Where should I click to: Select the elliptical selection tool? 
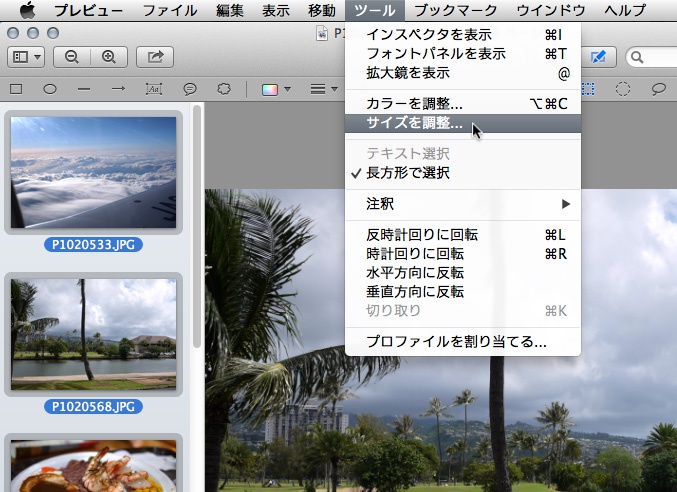(623, 89)
